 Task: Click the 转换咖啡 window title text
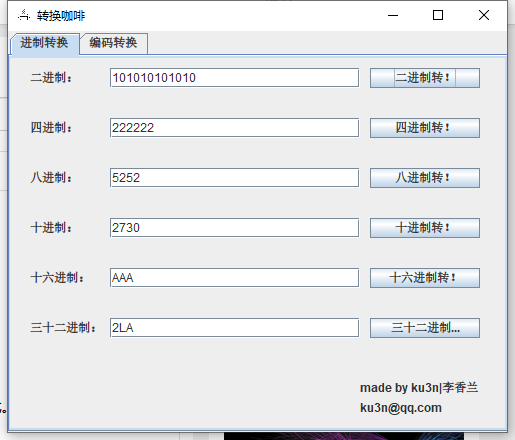pos(61,16)
